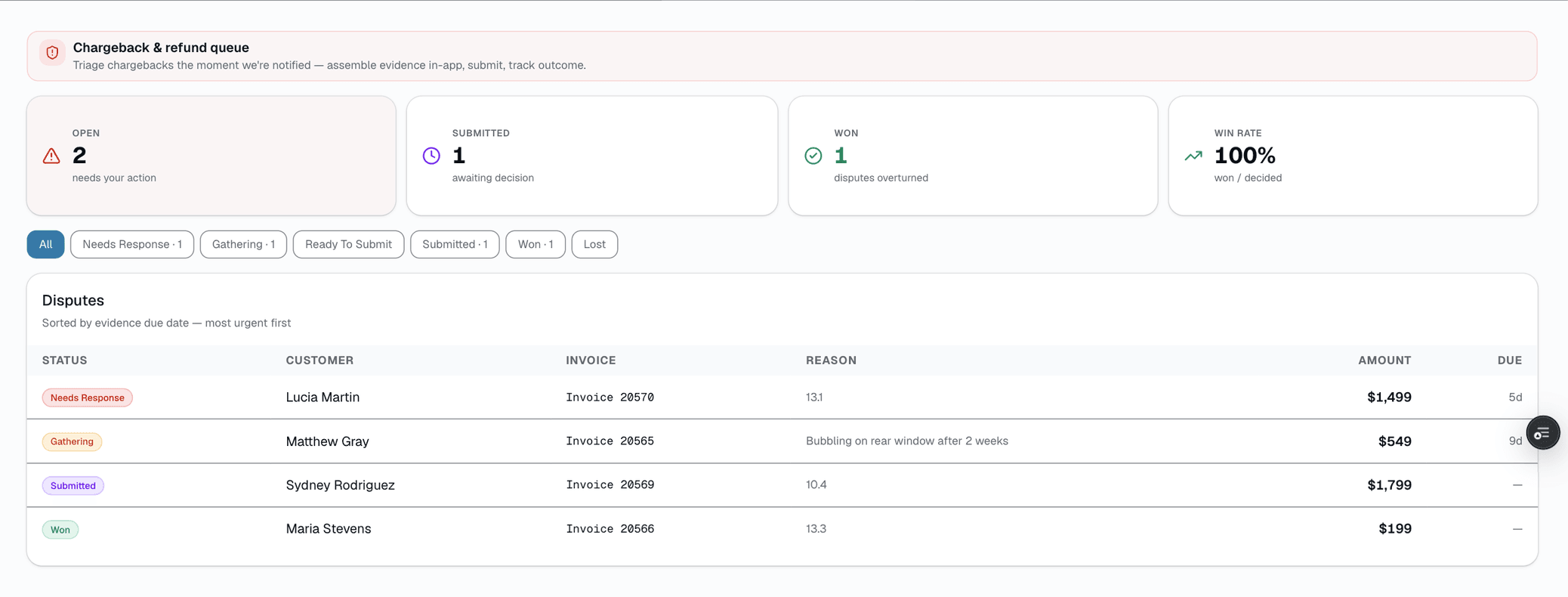Viewport: 1568px width, 597px height.
Task: Click the Gathering status badge
Action: coord(72,441)
